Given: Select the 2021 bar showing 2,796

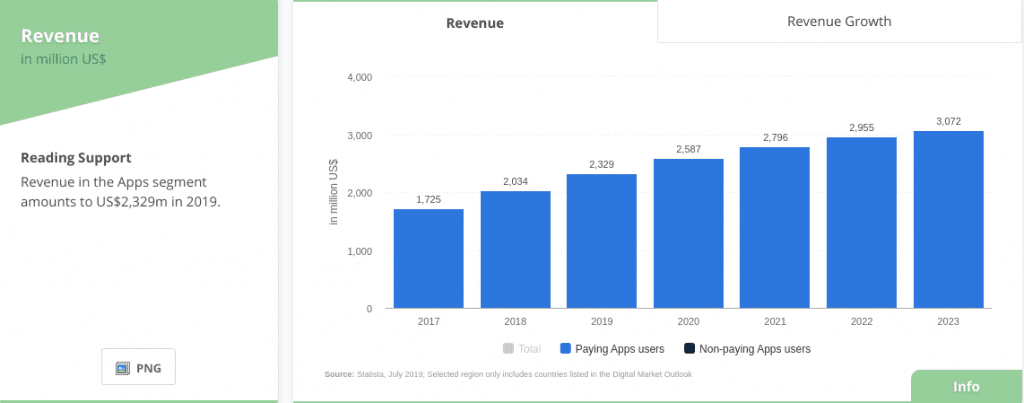Looking at the screenshot, I should tap(774, 227).
